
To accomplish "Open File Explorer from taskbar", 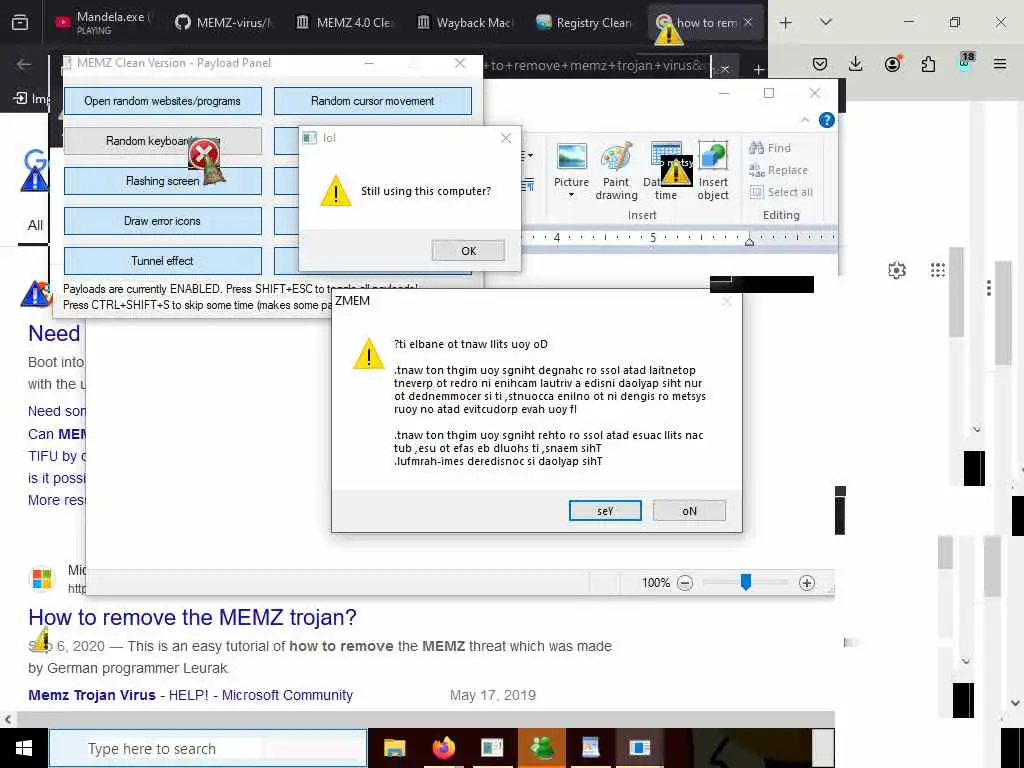I will [394, 748].
